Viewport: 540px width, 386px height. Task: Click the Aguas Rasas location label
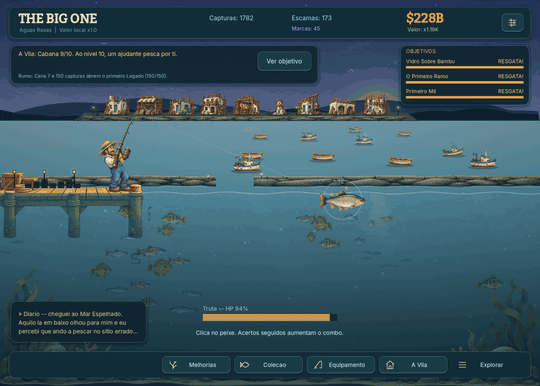point(35,30)
